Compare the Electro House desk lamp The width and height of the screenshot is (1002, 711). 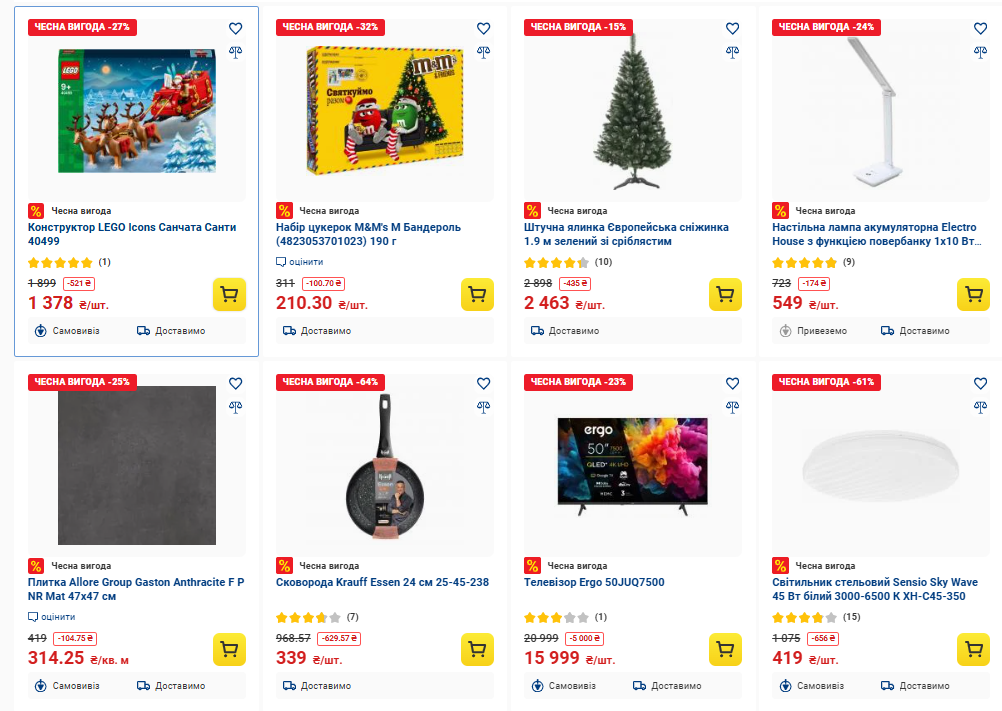click(x=980, y=52)
